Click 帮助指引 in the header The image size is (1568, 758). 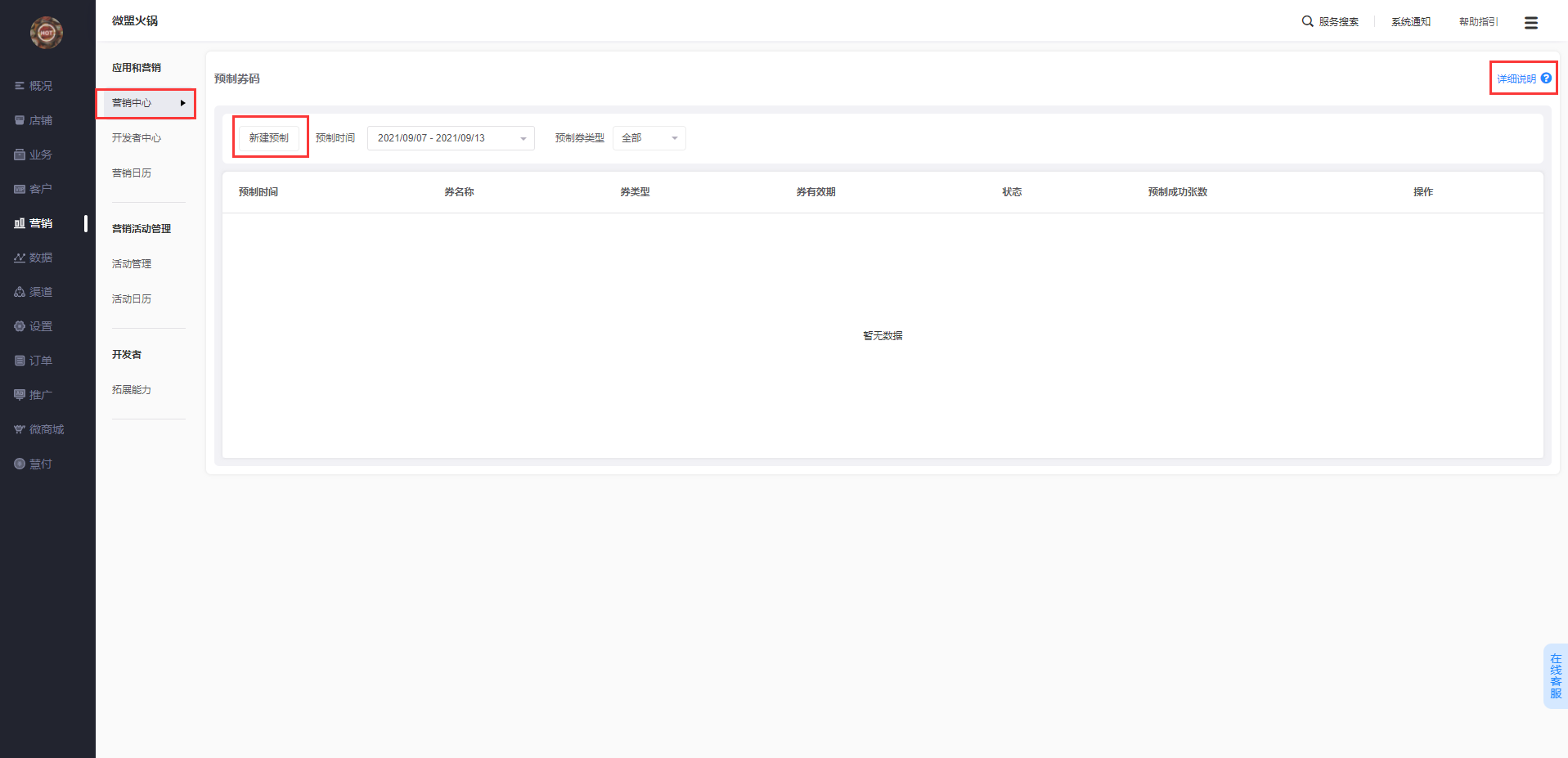click(x=1478, y=22)
